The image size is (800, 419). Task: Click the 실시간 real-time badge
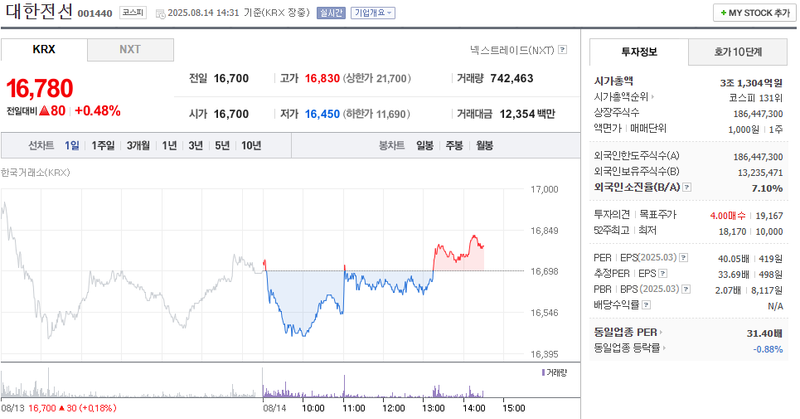click(x=331, y=13)
